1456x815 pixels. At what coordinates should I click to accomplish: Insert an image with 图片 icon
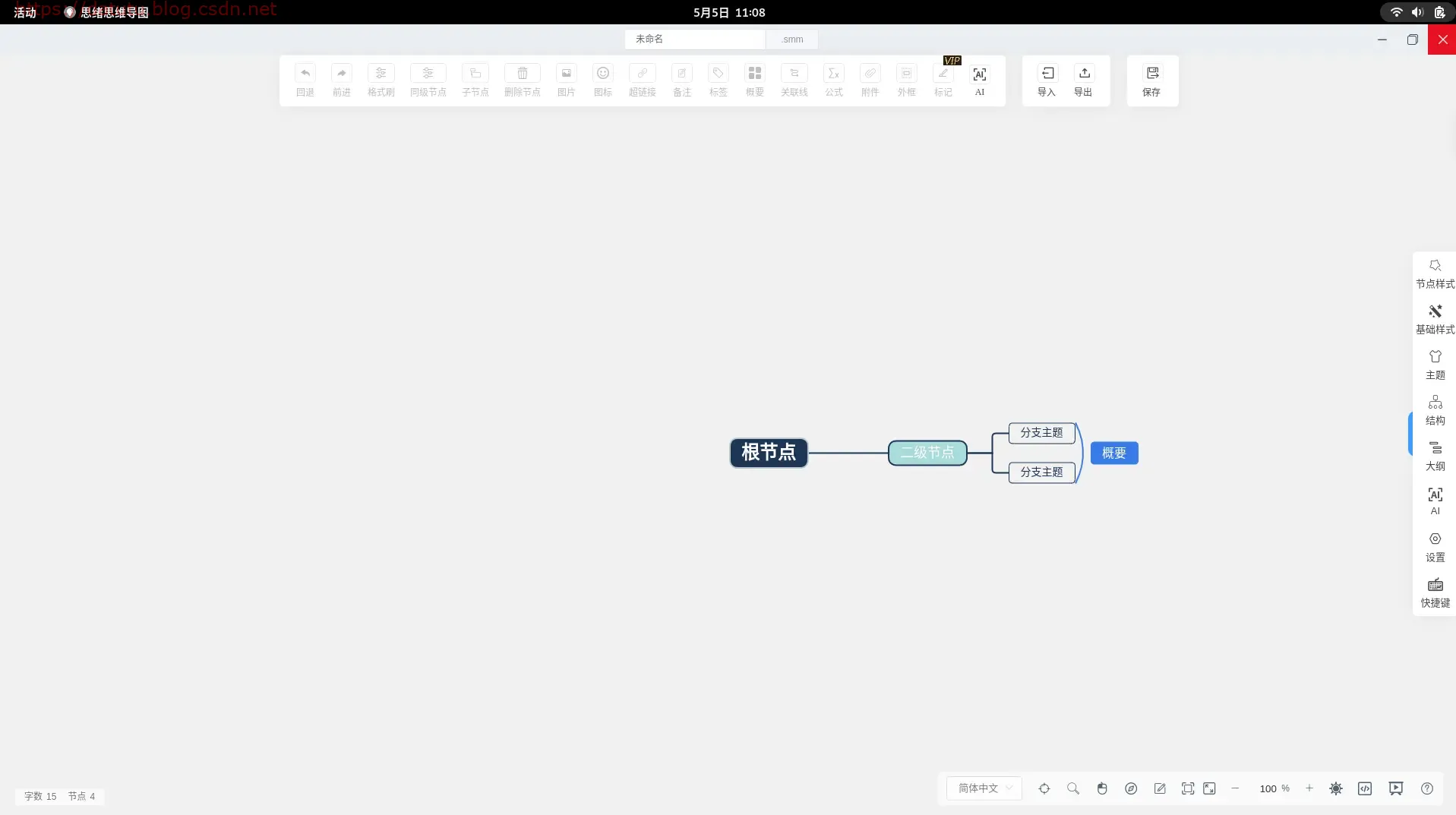click(x=566, y=73)
